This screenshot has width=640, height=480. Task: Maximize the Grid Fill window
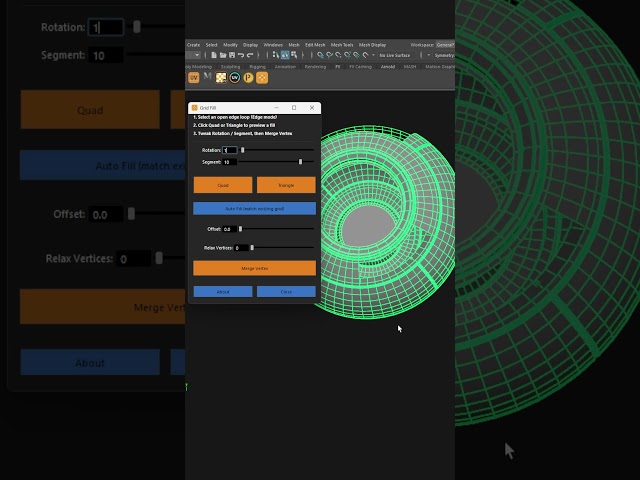(x=294, y=108)
